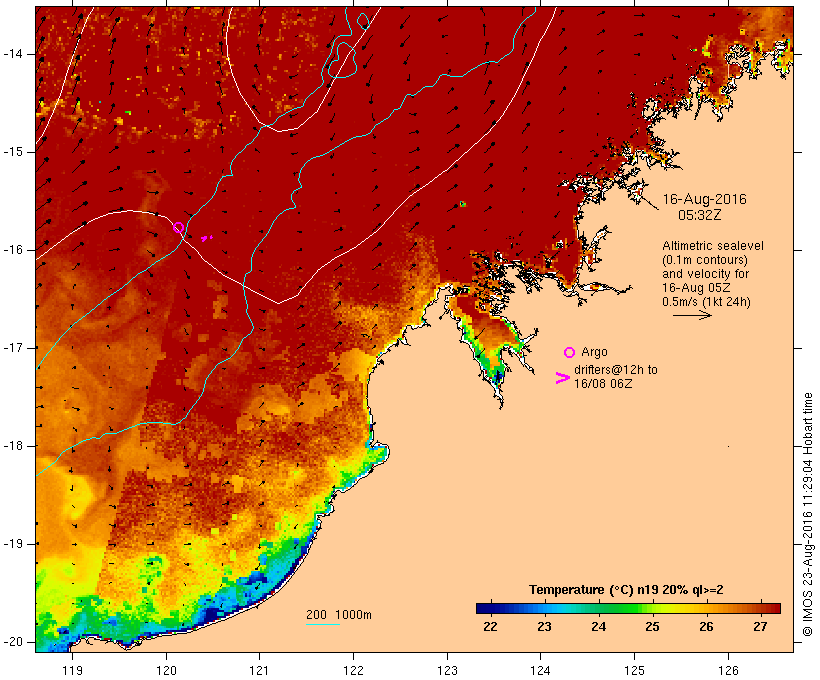The width and height of the screenshot is (820, 680).
Task: Click the color bar label '22'
Action: (x=490, y=626)
